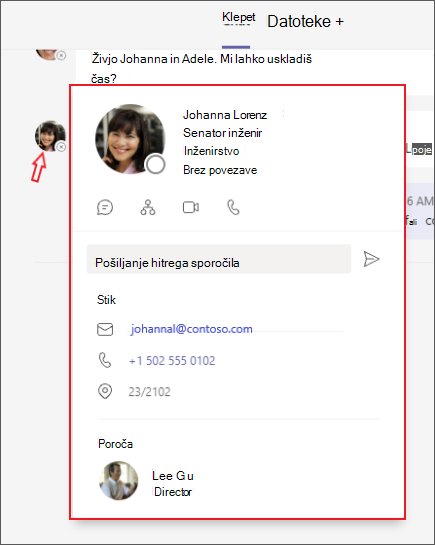
Task: Click in Pošiljanje hitrega sporočila field
Action: tap(219, 259)
